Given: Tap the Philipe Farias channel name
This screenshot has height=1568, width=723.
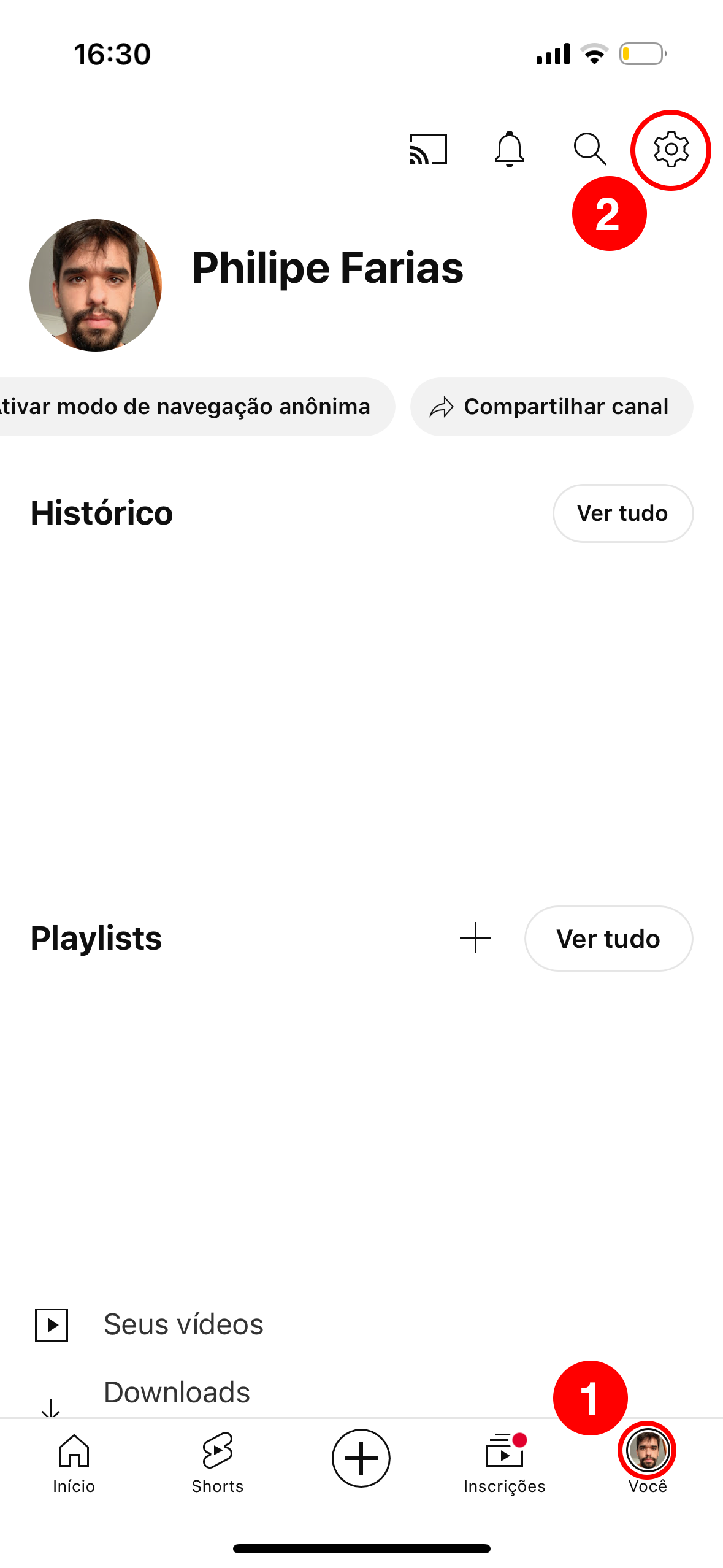Looking at the screenshot, I should (x=327, y=268).
